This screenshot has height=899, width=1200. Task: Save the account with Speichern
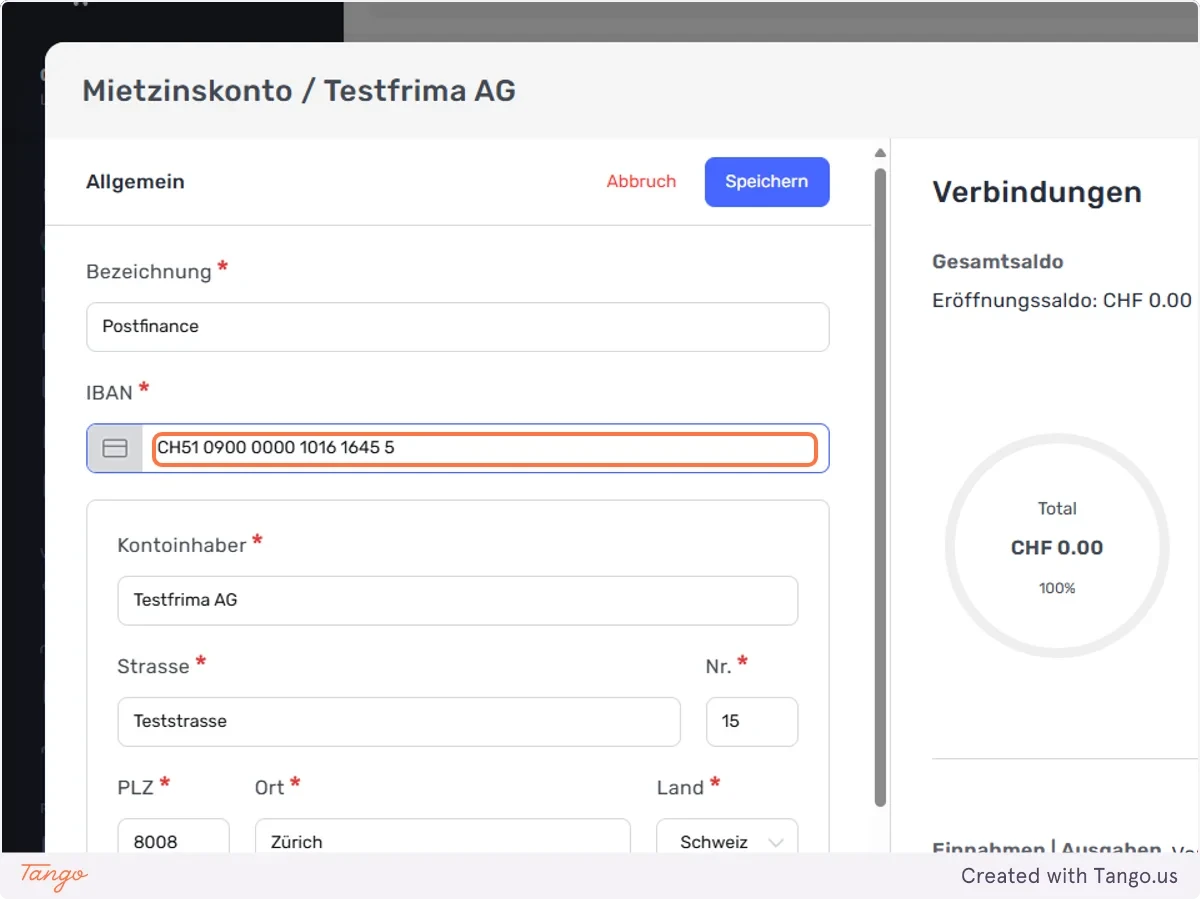click(x=767, y=182)
